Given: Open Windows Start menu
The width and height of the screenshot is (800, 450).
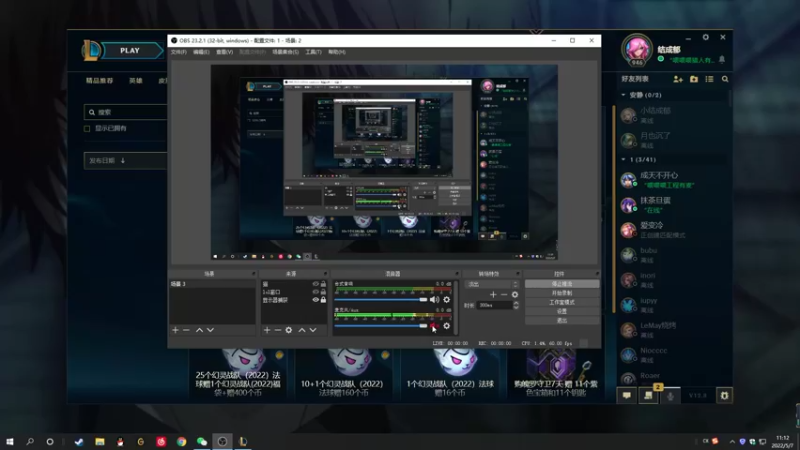Looking at the screenshot, I should click(10, 441).
